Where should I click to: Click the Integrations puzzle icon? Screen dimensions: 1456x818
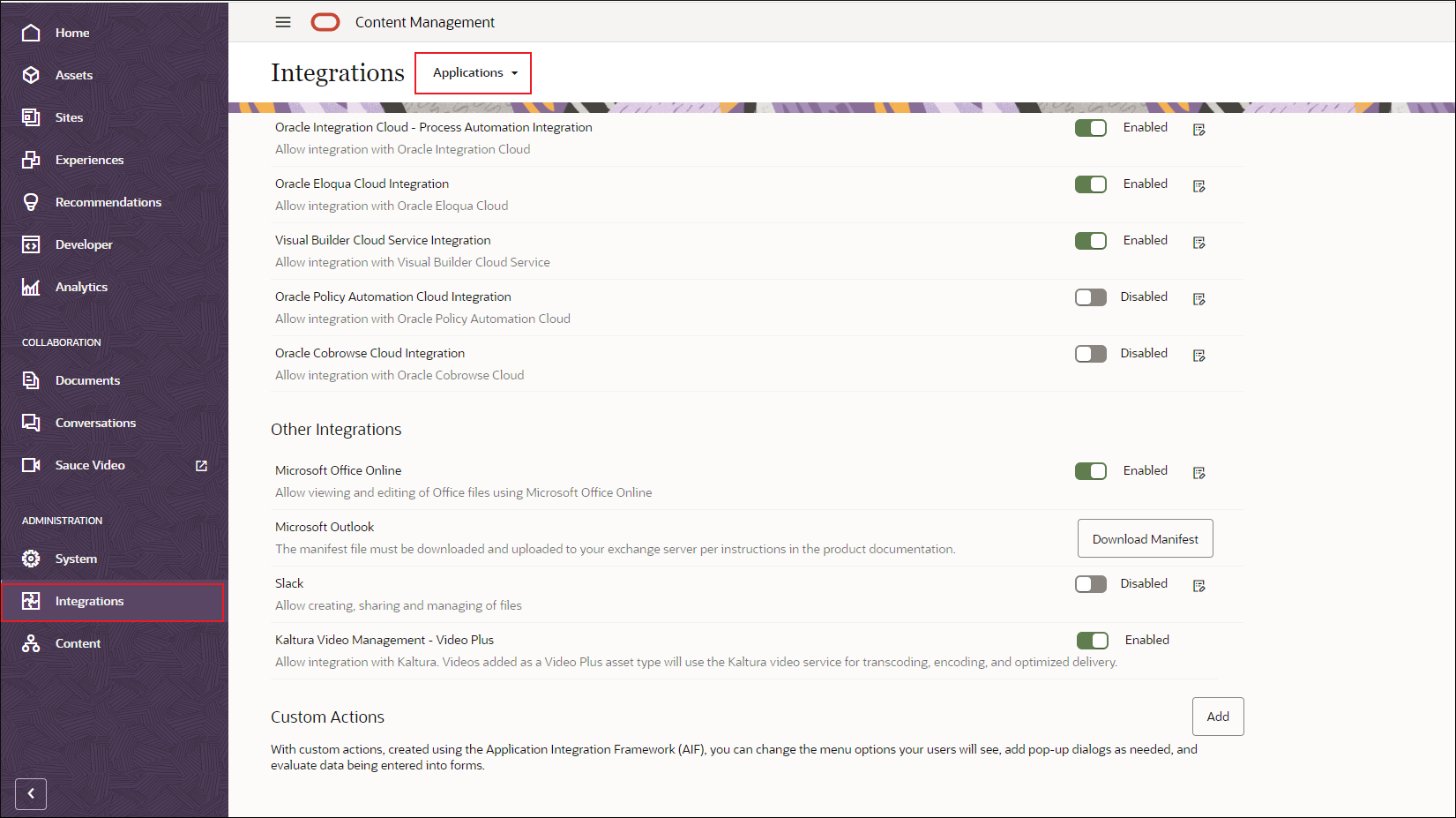click(x=31, y=601)
